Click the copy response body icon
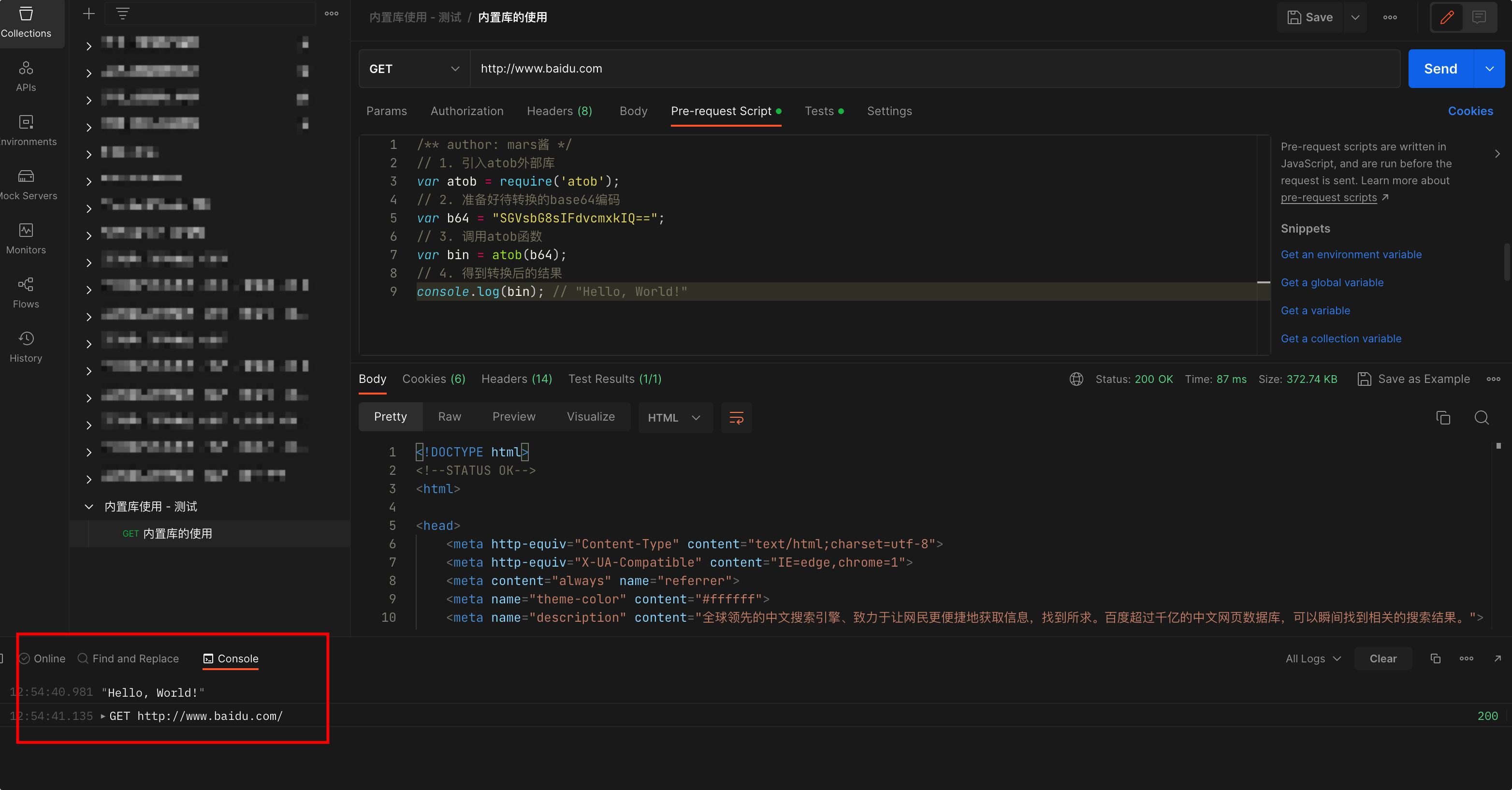Screen dimensions: 1512x790 1443,417
